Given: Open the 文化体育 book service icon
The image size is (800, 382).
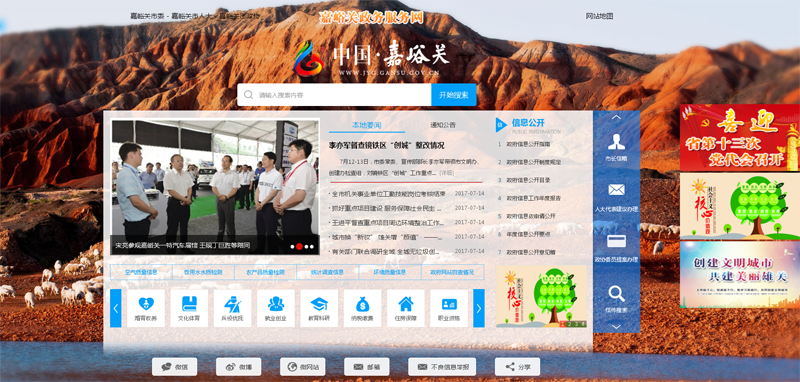Looking at the screenshot, I should point(189,308).
